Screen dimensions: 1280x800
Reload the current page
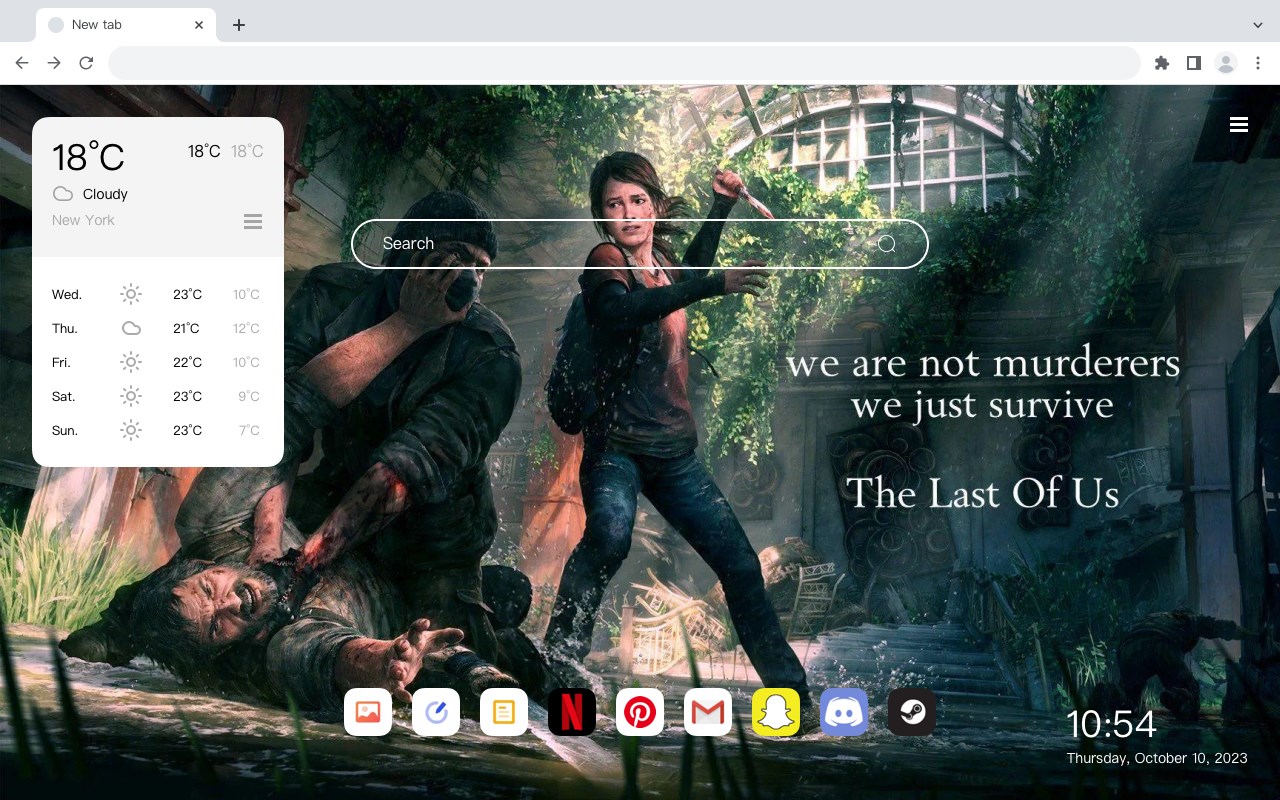(86, 63)
